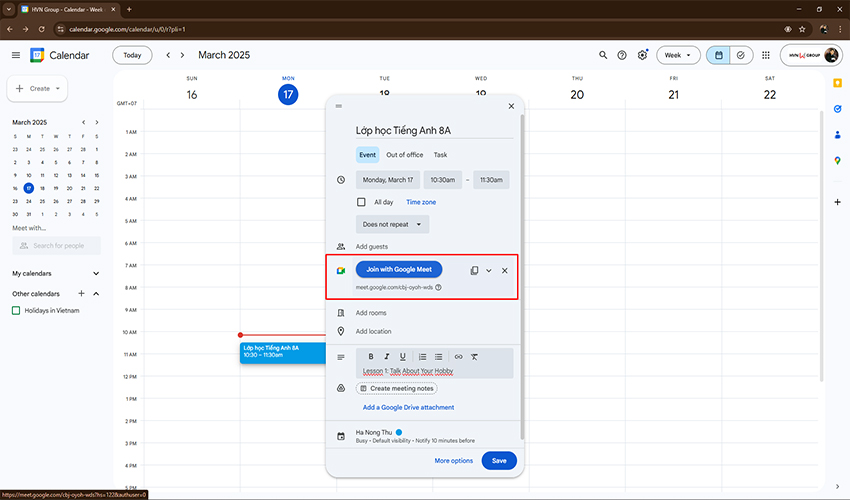850x500 pixels.
Task: Select the Event tab
Action: pos(368,155)
